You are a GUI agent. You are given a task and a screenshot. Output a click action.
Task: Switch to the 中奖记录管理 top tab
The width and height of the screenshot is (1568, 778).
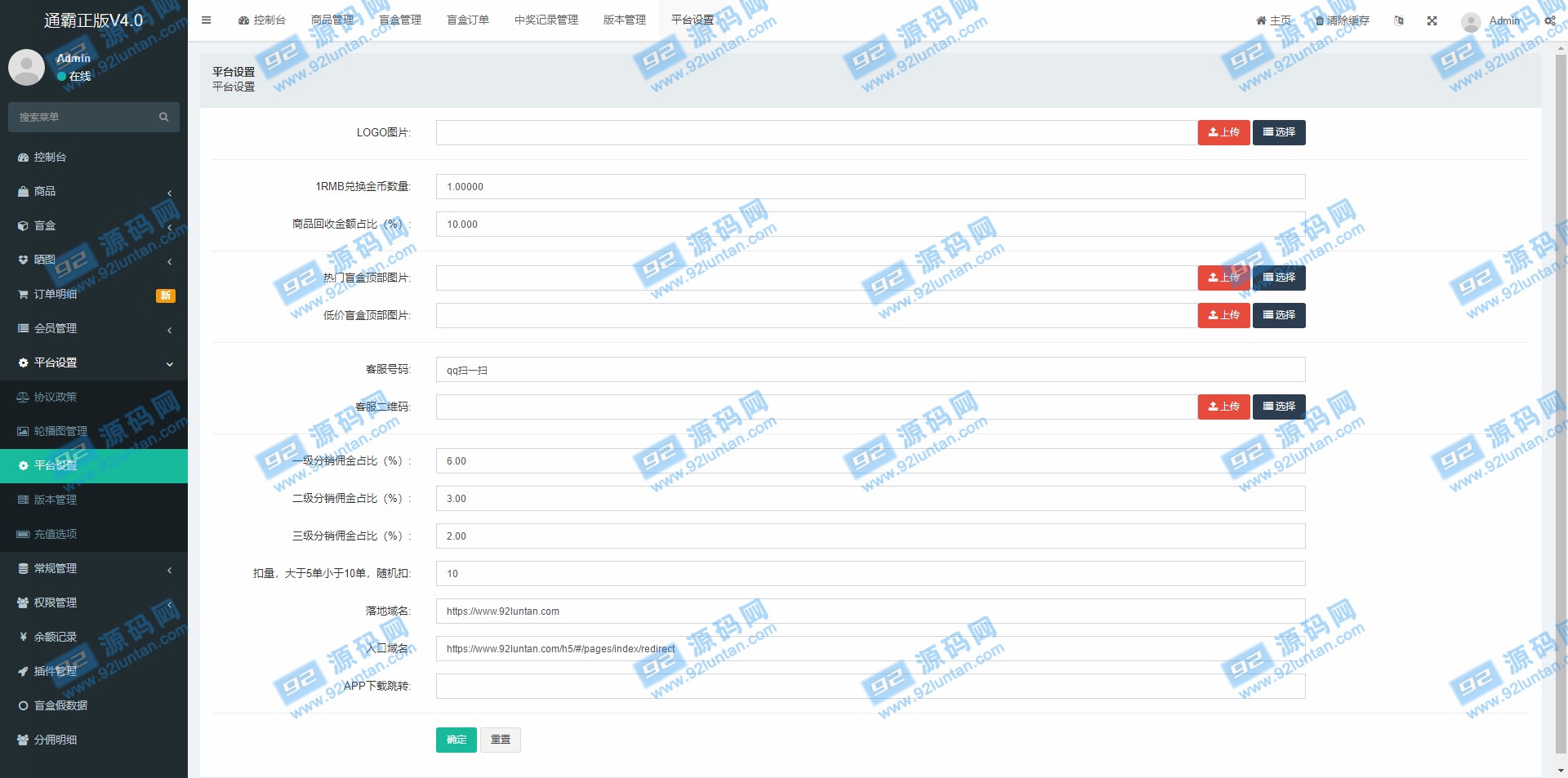click(x=546, y=20)
